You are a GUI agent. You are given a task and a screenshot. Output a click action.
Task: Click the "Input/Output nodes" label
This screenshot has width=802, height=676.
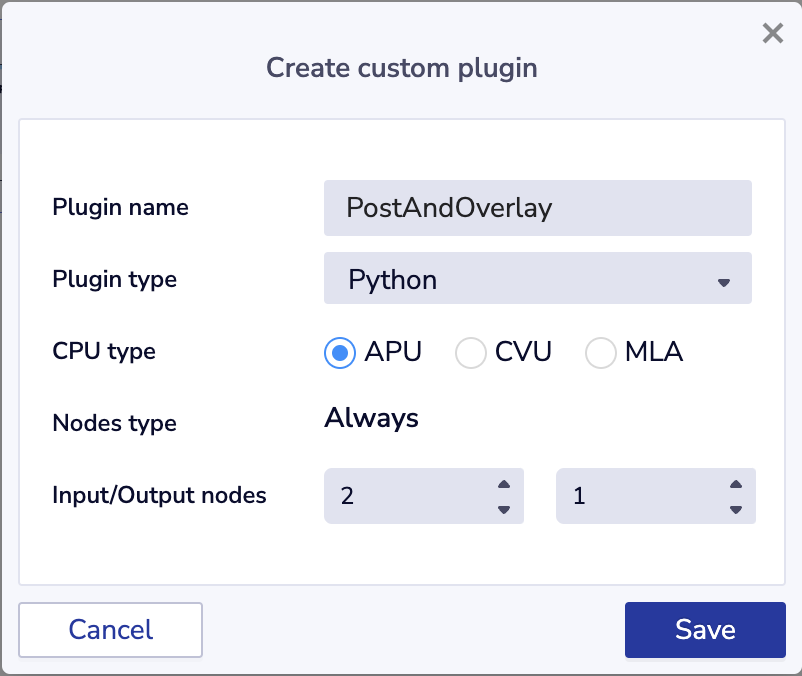159,495
